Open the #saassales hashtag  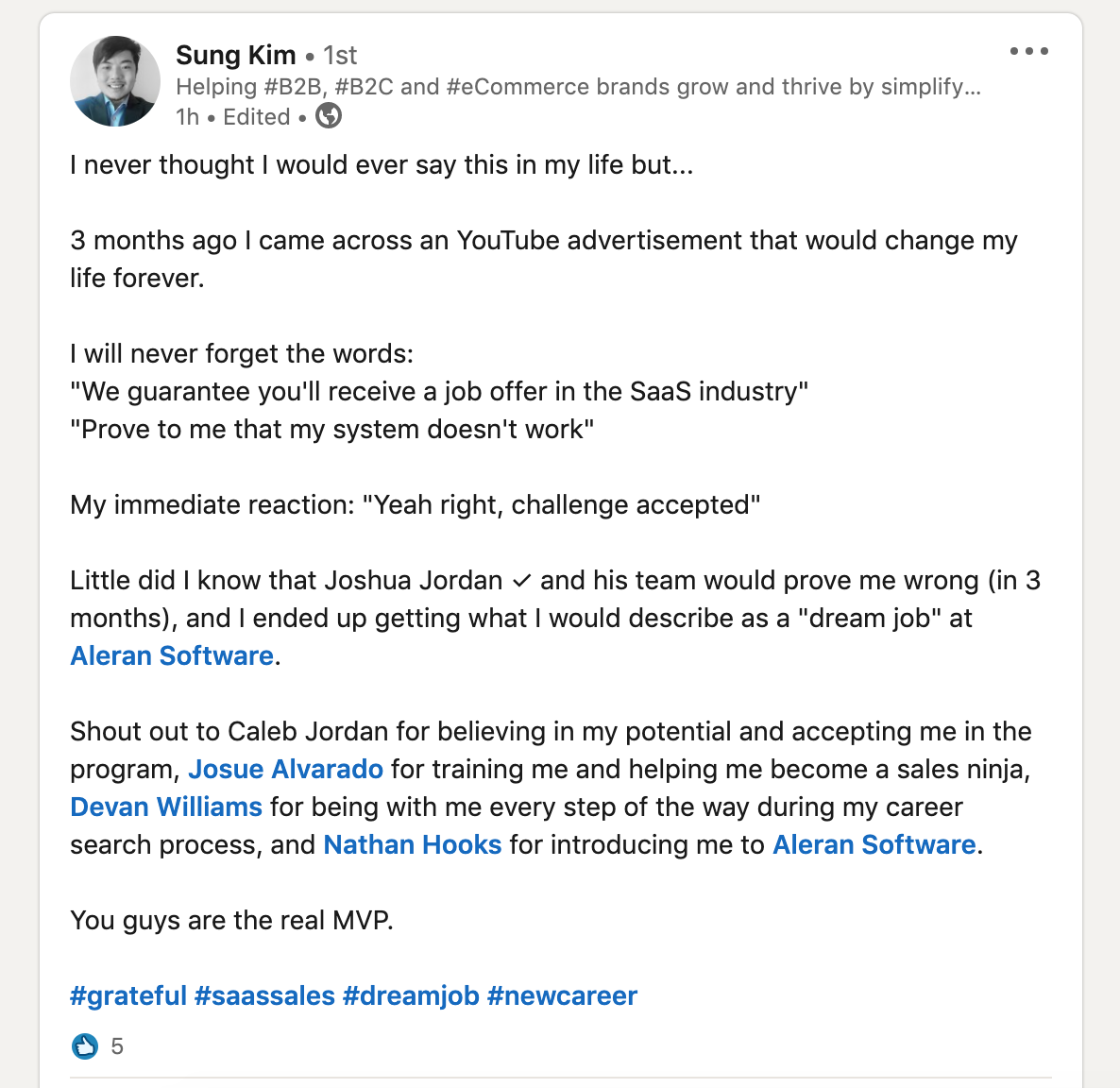coord(264,995)
